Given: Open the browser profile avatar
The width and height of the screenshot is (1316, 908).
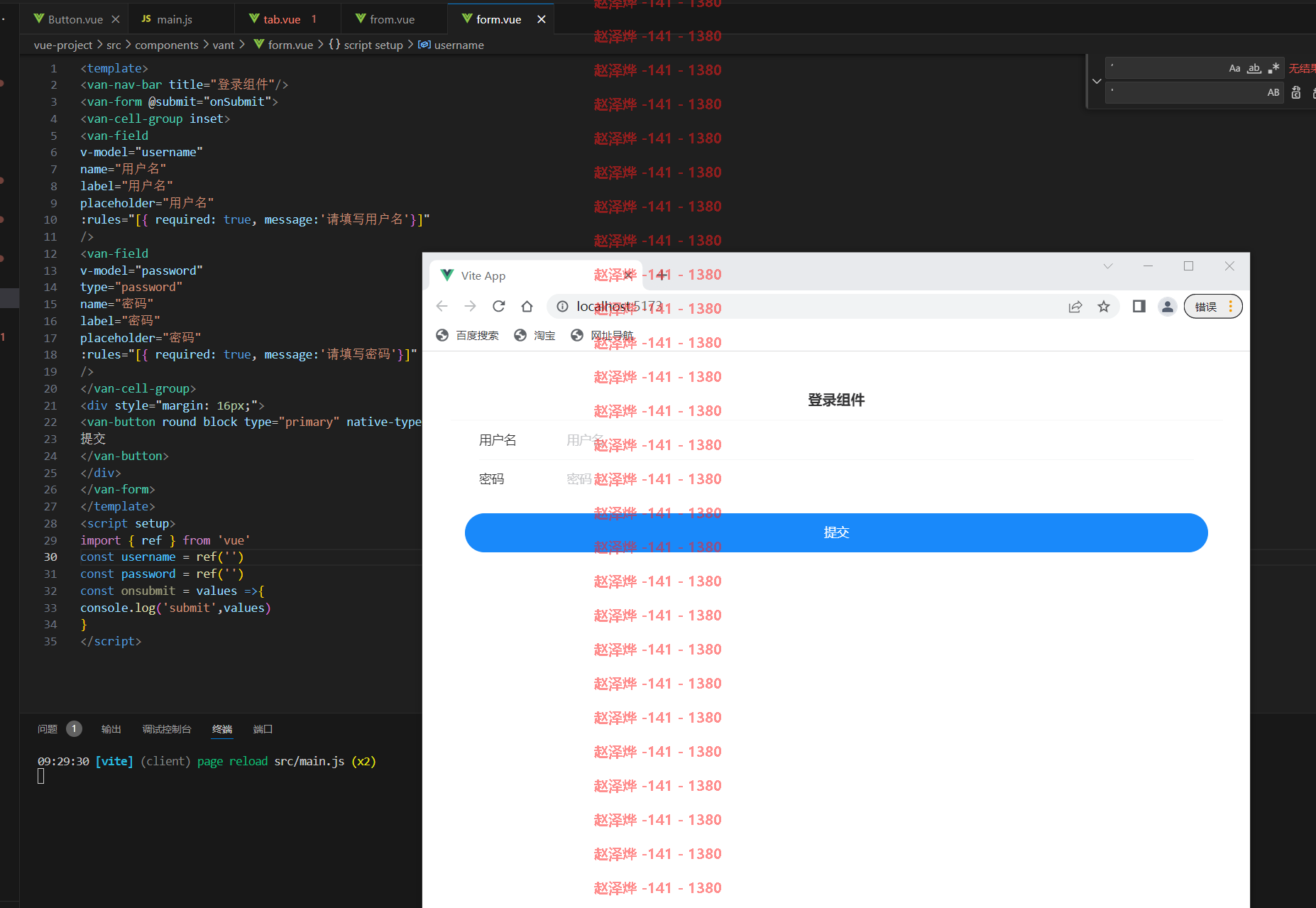Looking at the screenshot, I should (1168, 306).
